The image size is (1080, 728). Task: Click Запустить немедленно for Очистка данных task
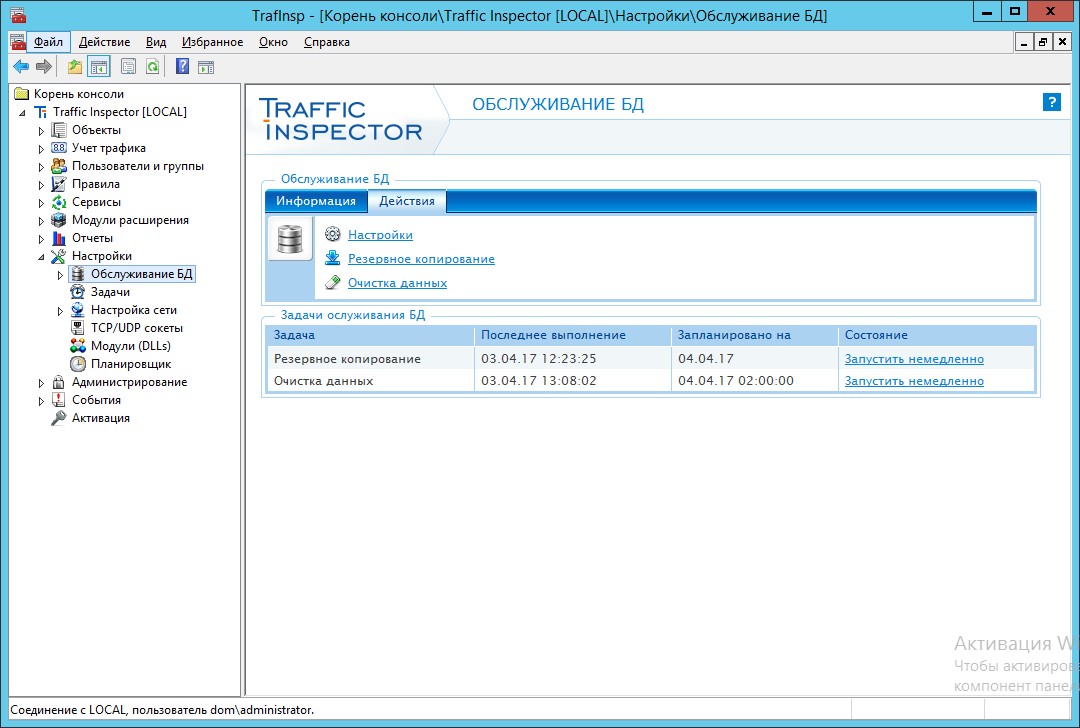914,381
